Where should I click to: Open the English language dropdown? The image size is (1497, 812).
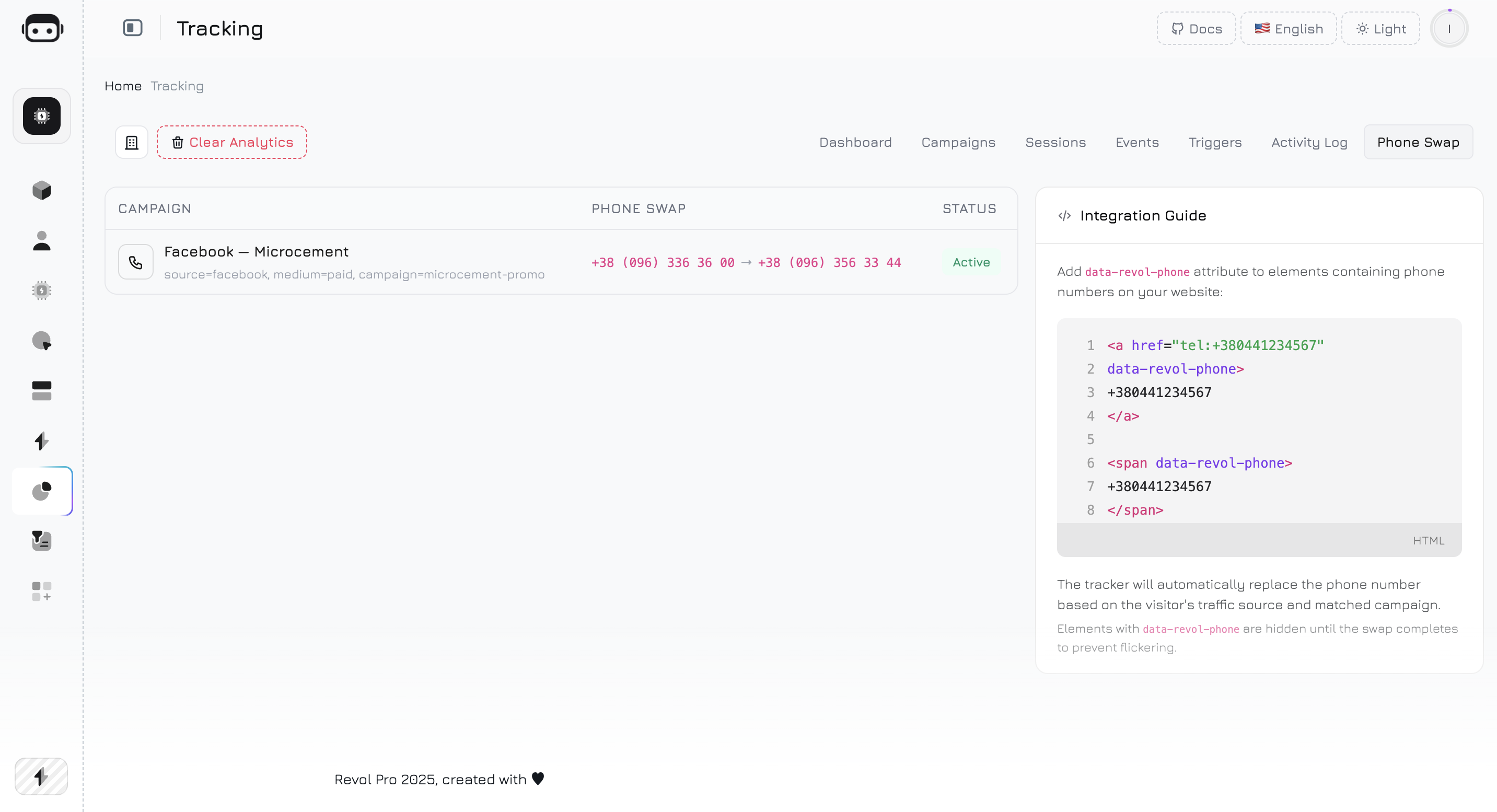click(1289, 29)
